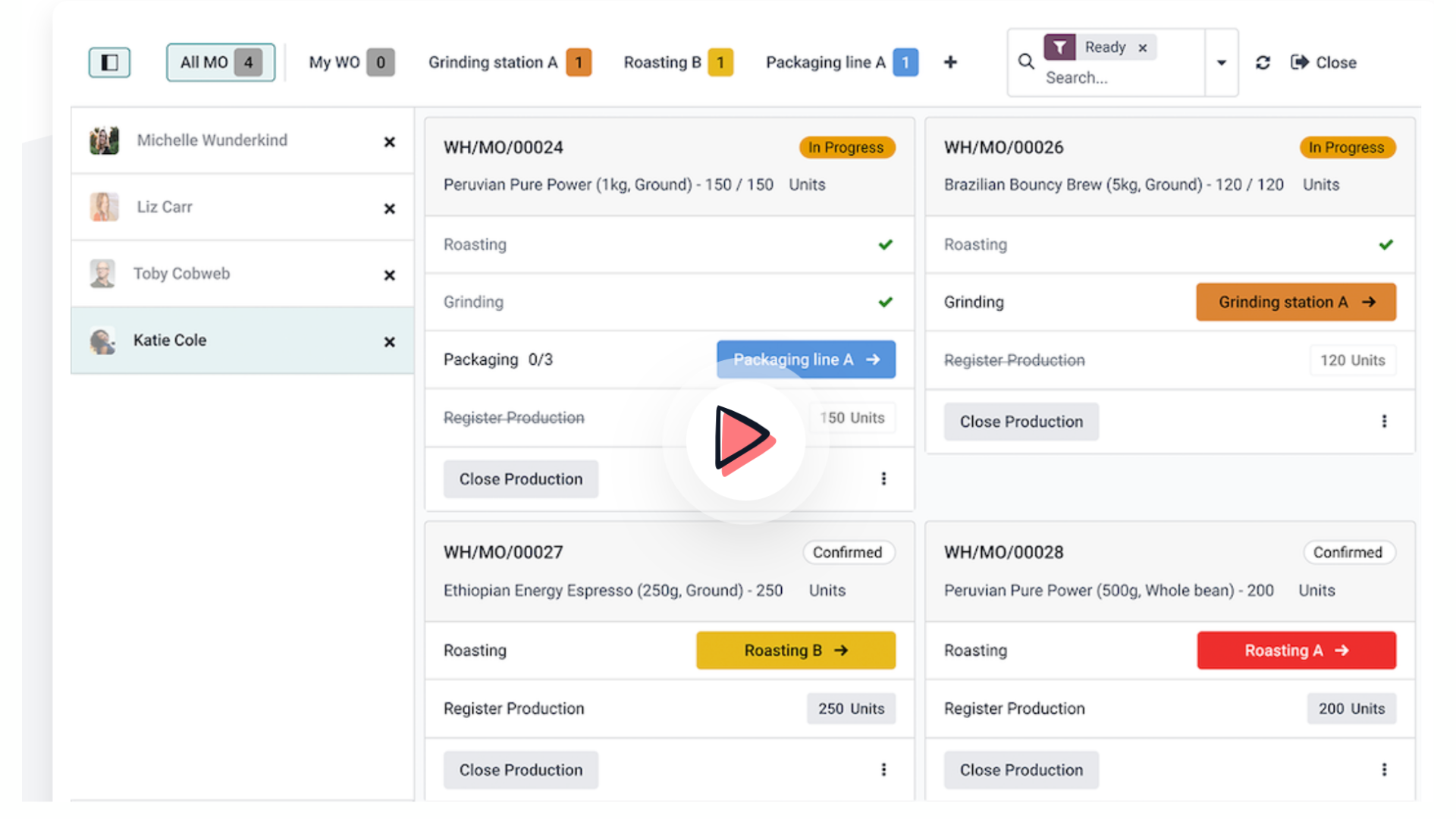This screenshot has height=819, width=1456.
Task: Play the video overlay
Action: click(745, 441)
